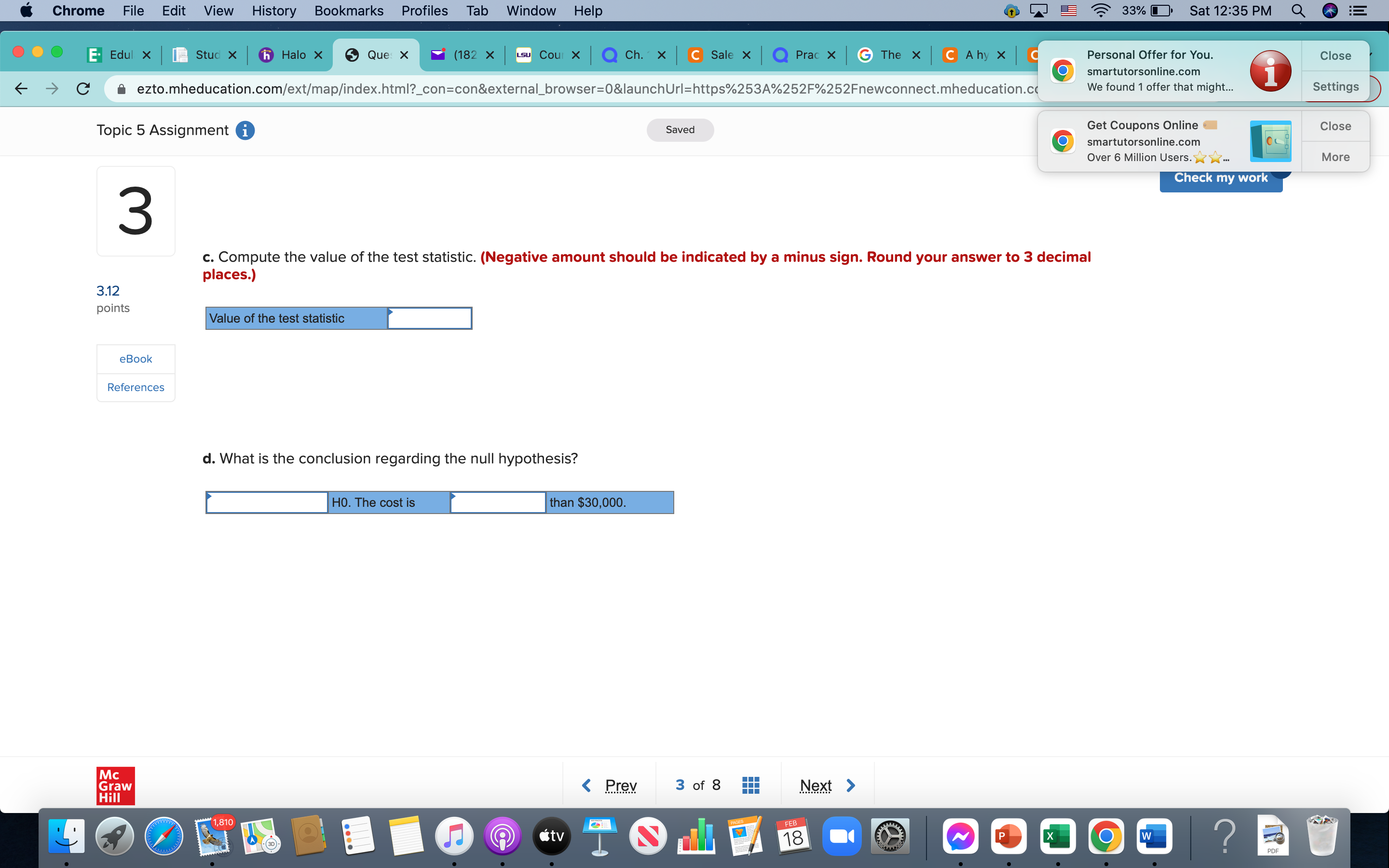1389x868 pixels.
Task: Go to previous question with Prev
Action: [620, 785]
